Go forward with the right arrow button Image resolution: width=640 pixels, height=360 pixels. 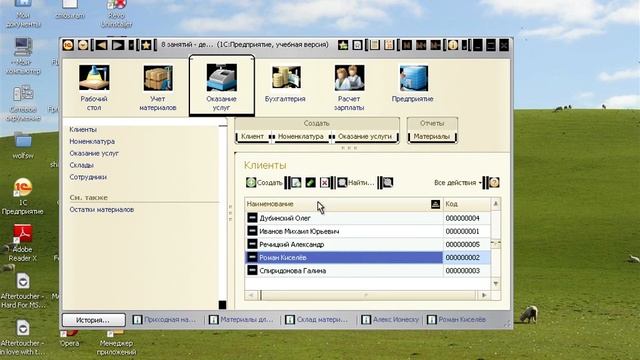point(118,45)
